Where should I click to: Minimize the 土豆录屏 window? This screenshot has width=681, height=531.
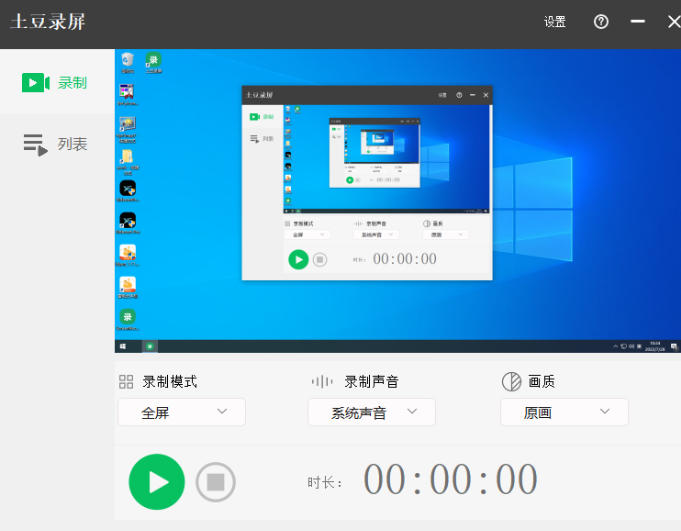click(x=638, y=22)
